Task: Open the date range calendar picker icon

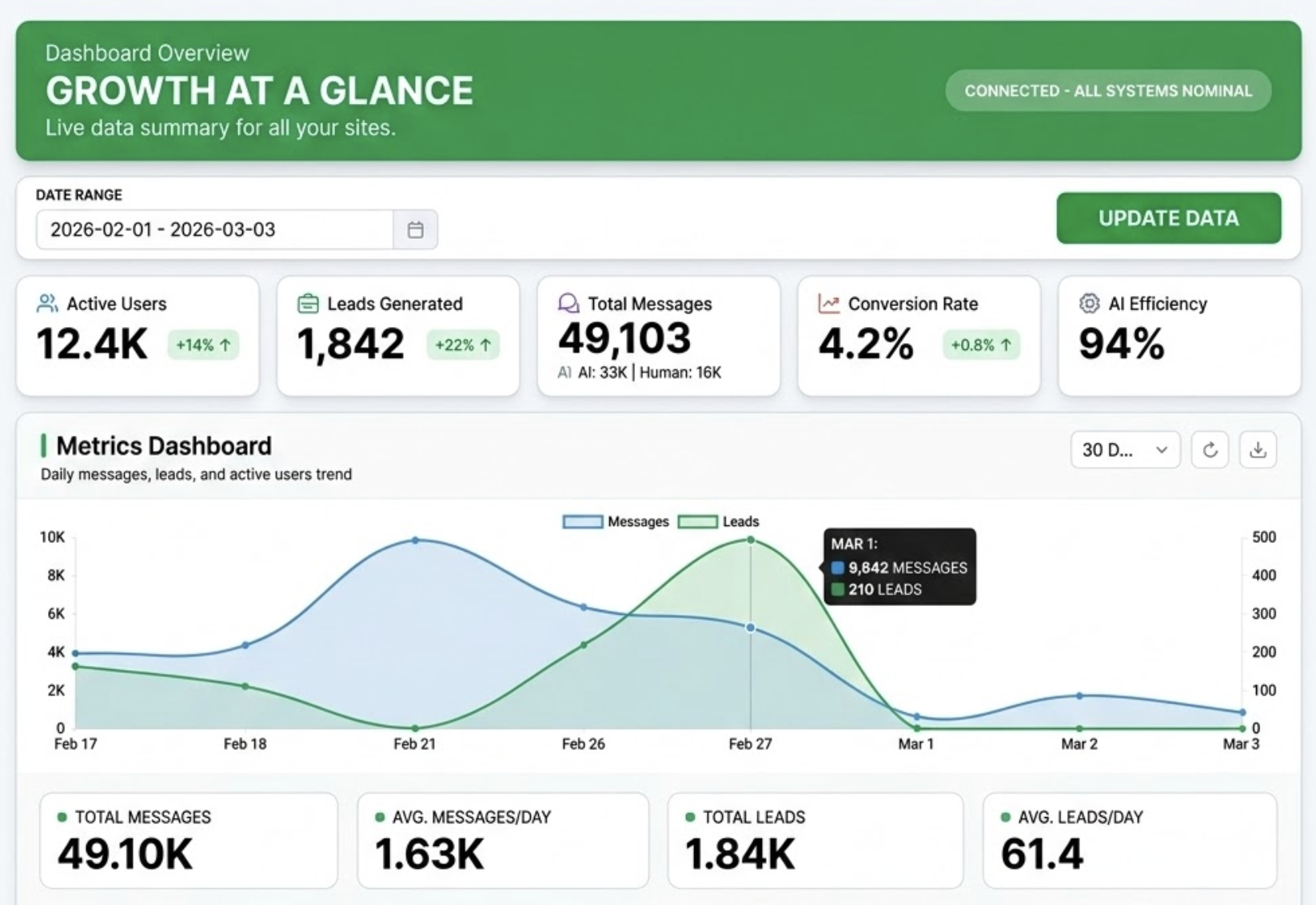Action: tap(415, 230)
